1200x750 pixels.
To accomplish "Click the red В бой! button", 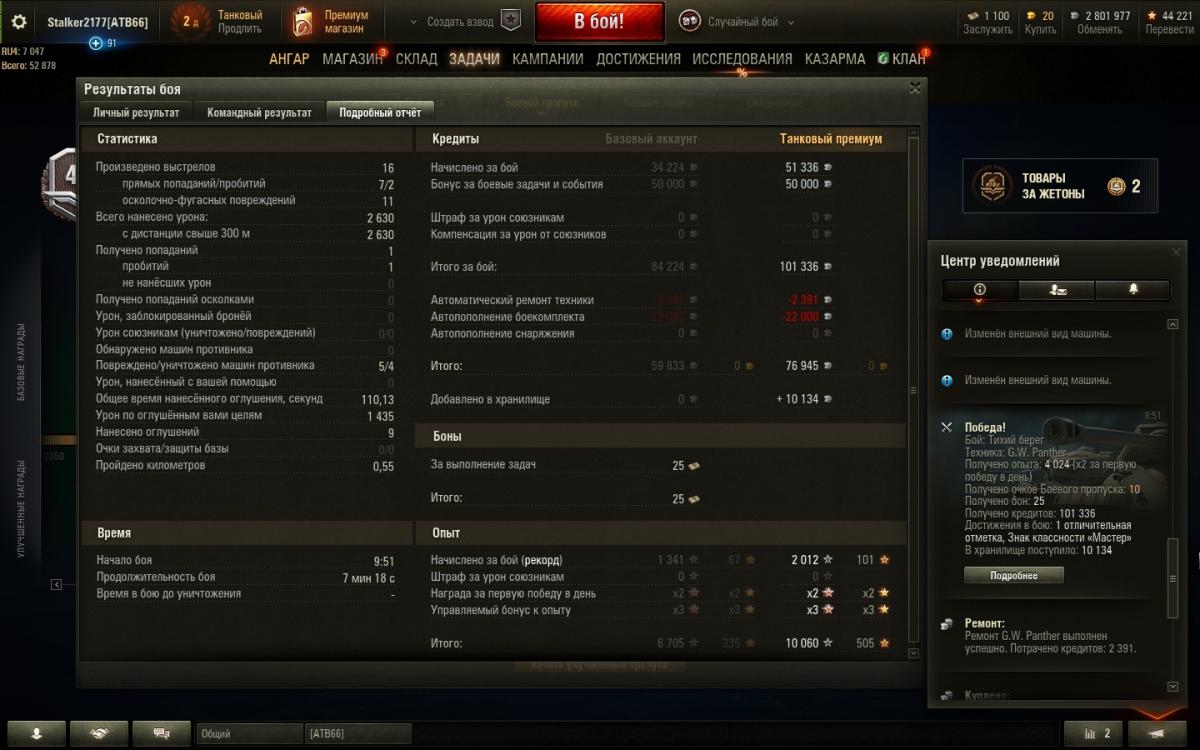I will (599, 21).
